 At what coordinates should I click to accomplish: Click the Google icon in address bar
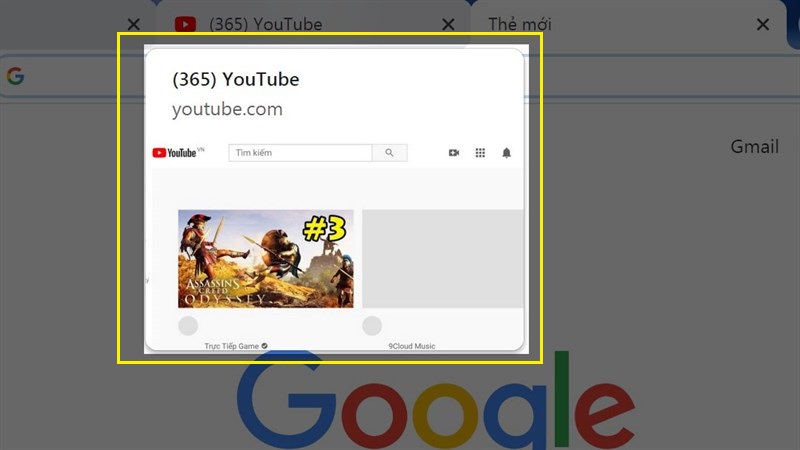click(x=15, y=76)
